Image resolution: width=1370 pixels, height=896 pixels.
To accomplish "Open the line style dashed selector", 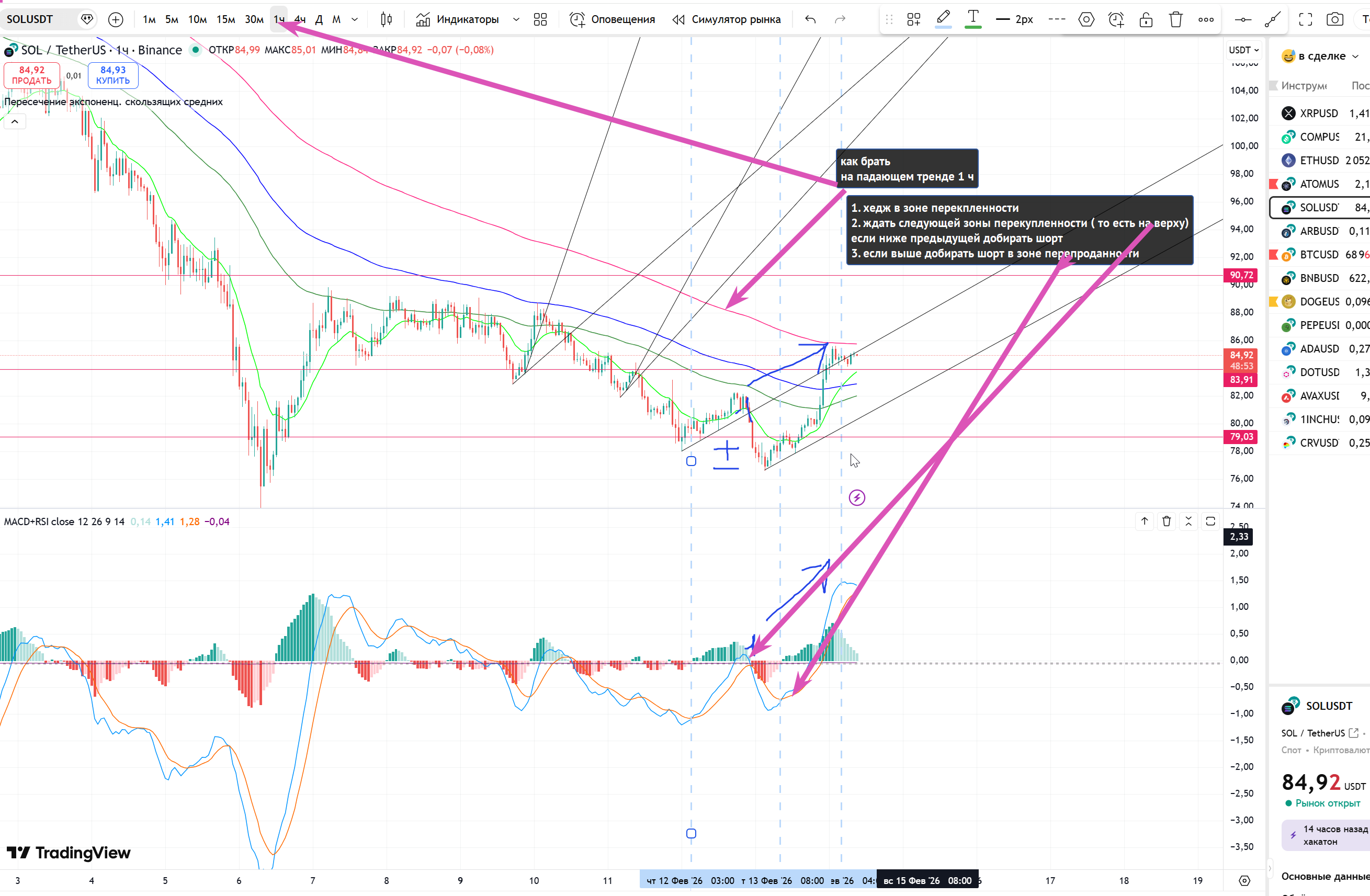I will (1056, 19).
